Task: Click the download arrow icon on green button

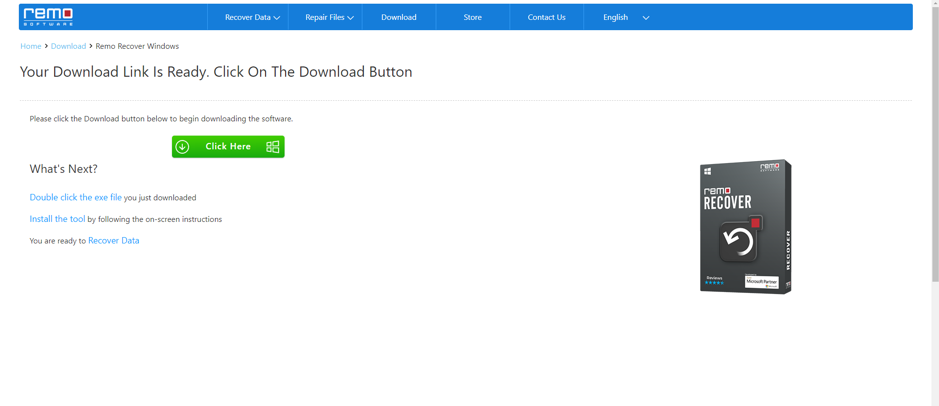Action: (183, 147)
